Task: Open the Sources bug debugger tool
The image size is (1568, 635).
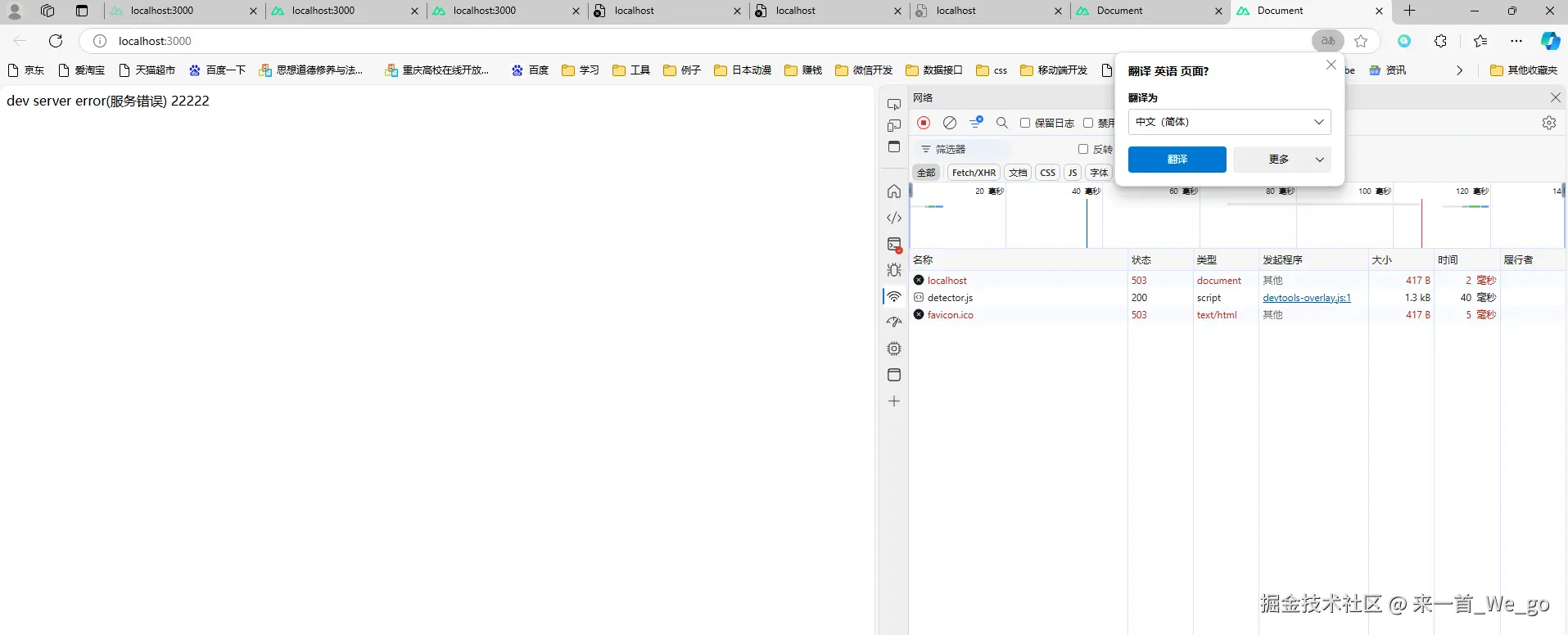Action: 894,270
